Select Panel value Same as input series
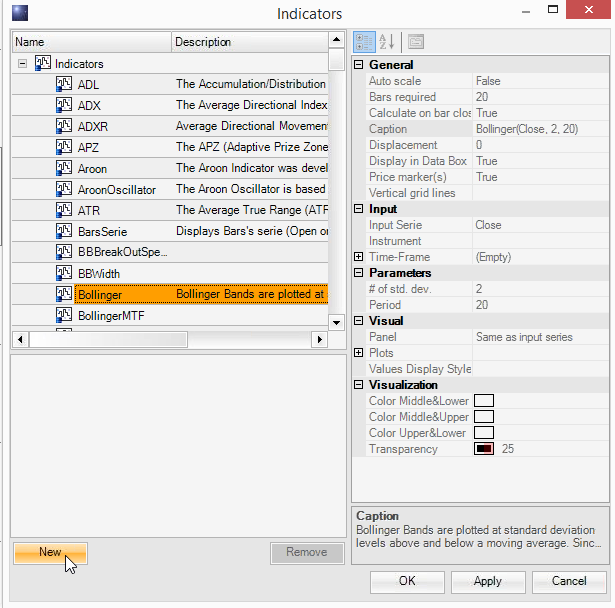Viewport: 615px width, 608px height. click(x=540, y=337)
